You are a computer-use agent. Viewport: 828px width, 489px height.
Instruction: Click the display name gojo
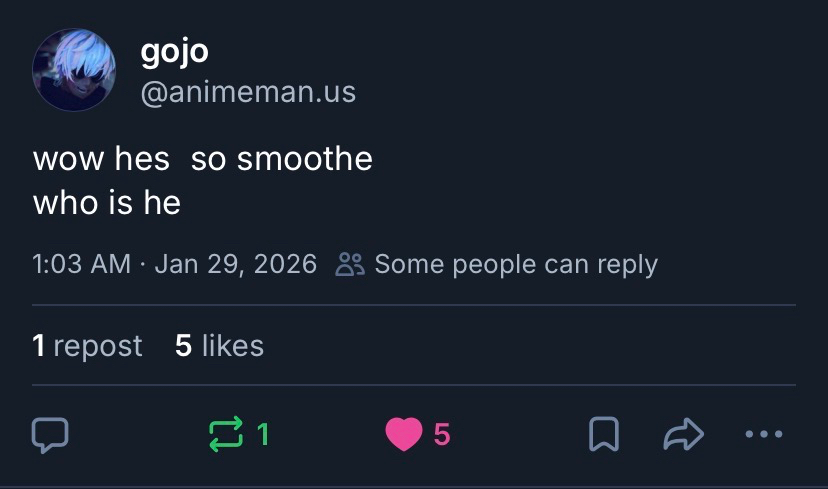[174, 51]
